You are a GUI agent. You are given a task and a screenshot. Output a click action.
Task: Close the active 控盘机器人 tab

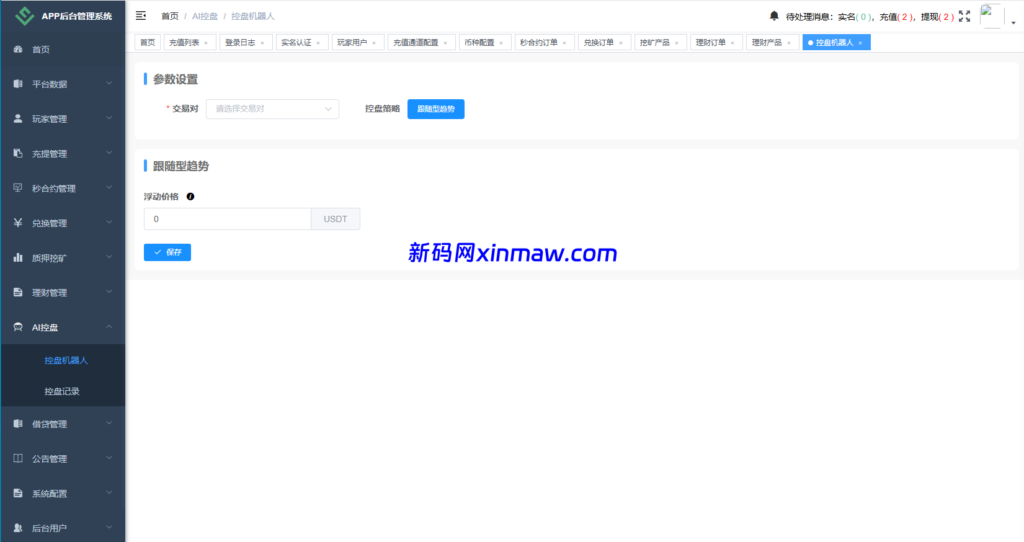(860, 43)
